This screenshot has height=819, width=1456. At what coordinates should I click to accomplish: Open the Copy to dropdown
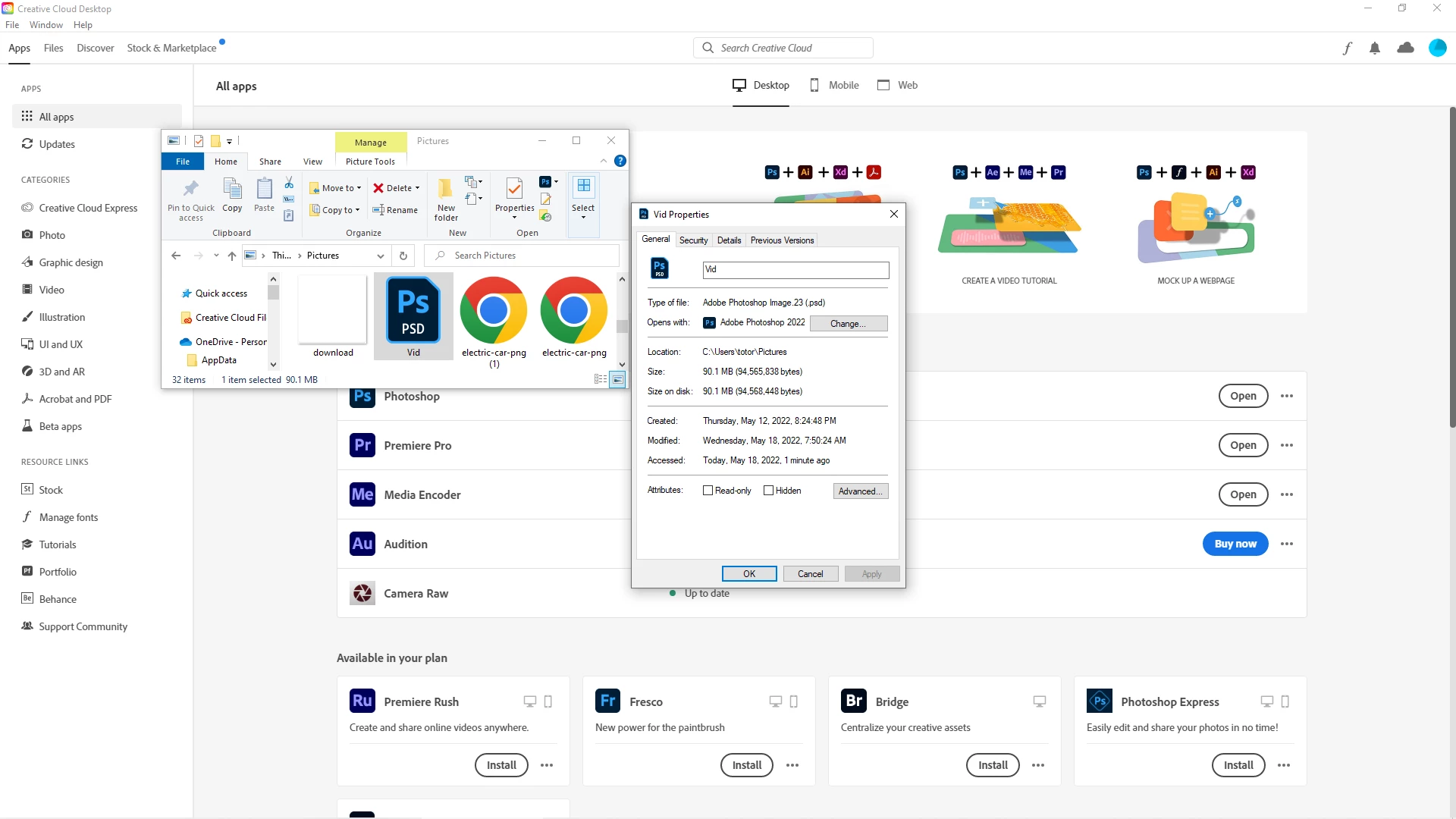click(357, 210)
